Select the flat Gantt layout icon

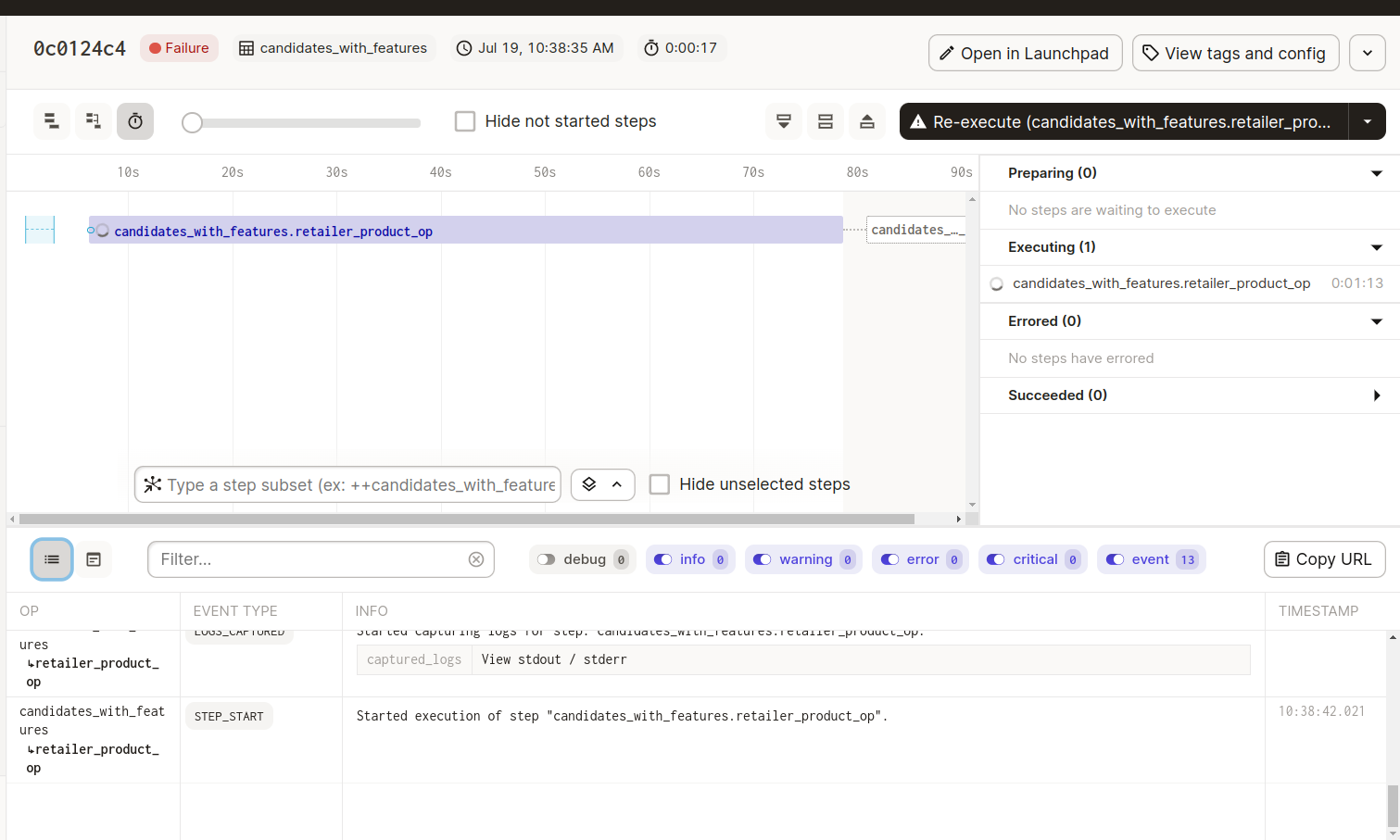coord(51,120)
